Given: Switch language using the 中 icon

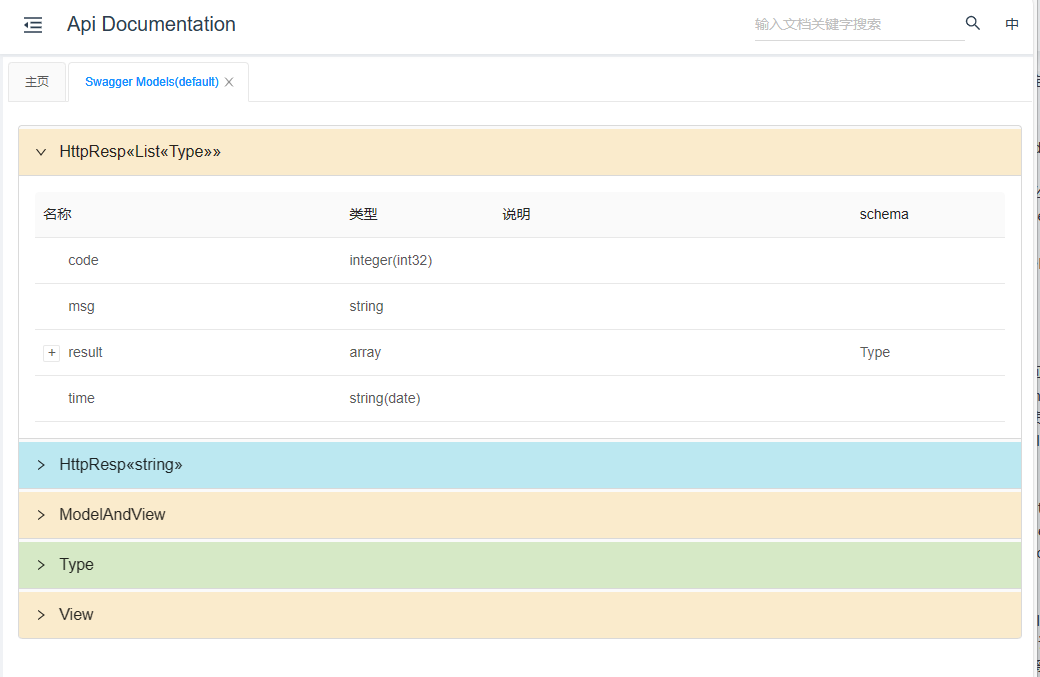Looking at the screenshot, I should (1011, 24).
